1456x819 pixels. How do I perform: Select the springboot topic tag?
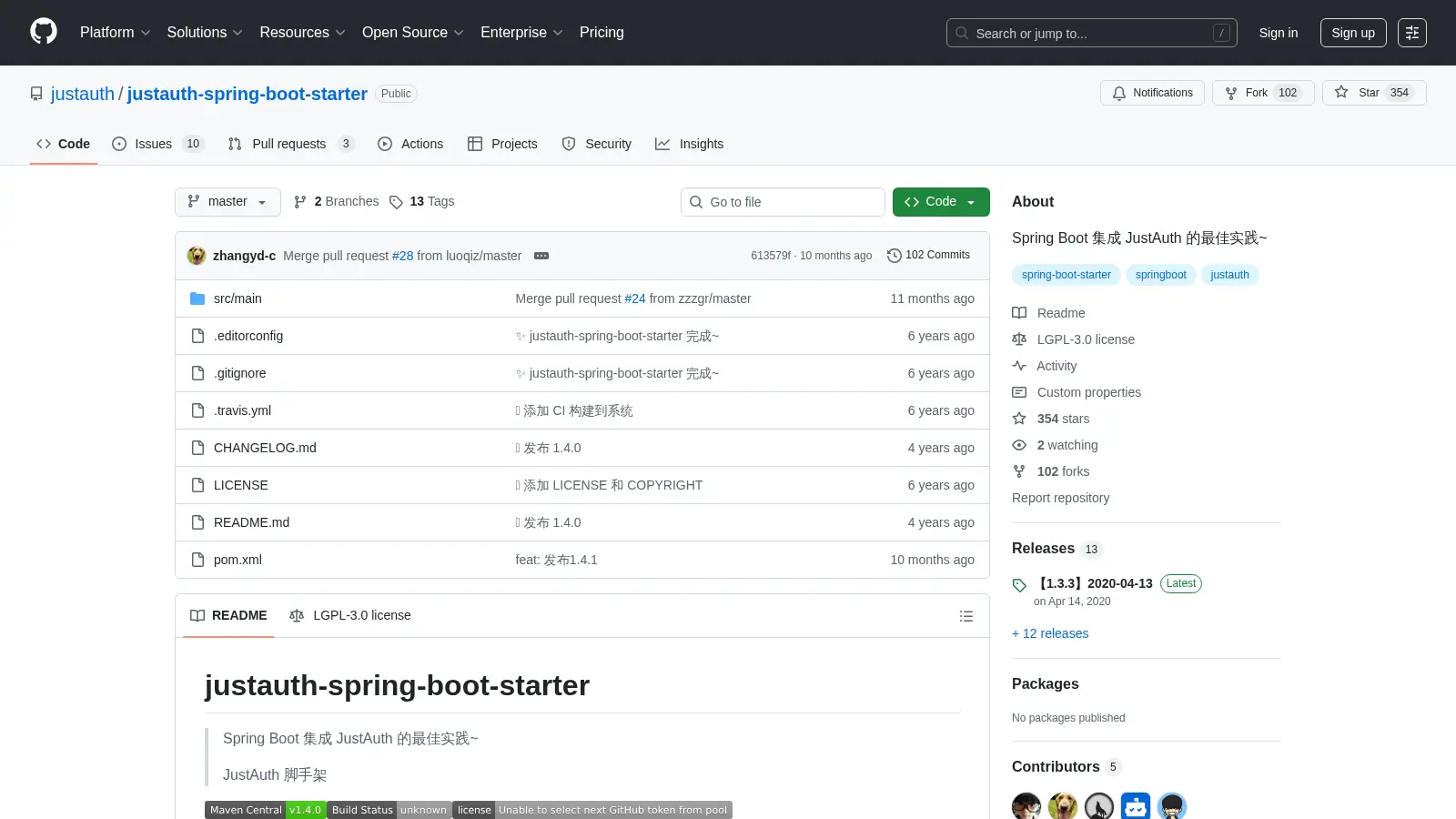(1161, 275)
